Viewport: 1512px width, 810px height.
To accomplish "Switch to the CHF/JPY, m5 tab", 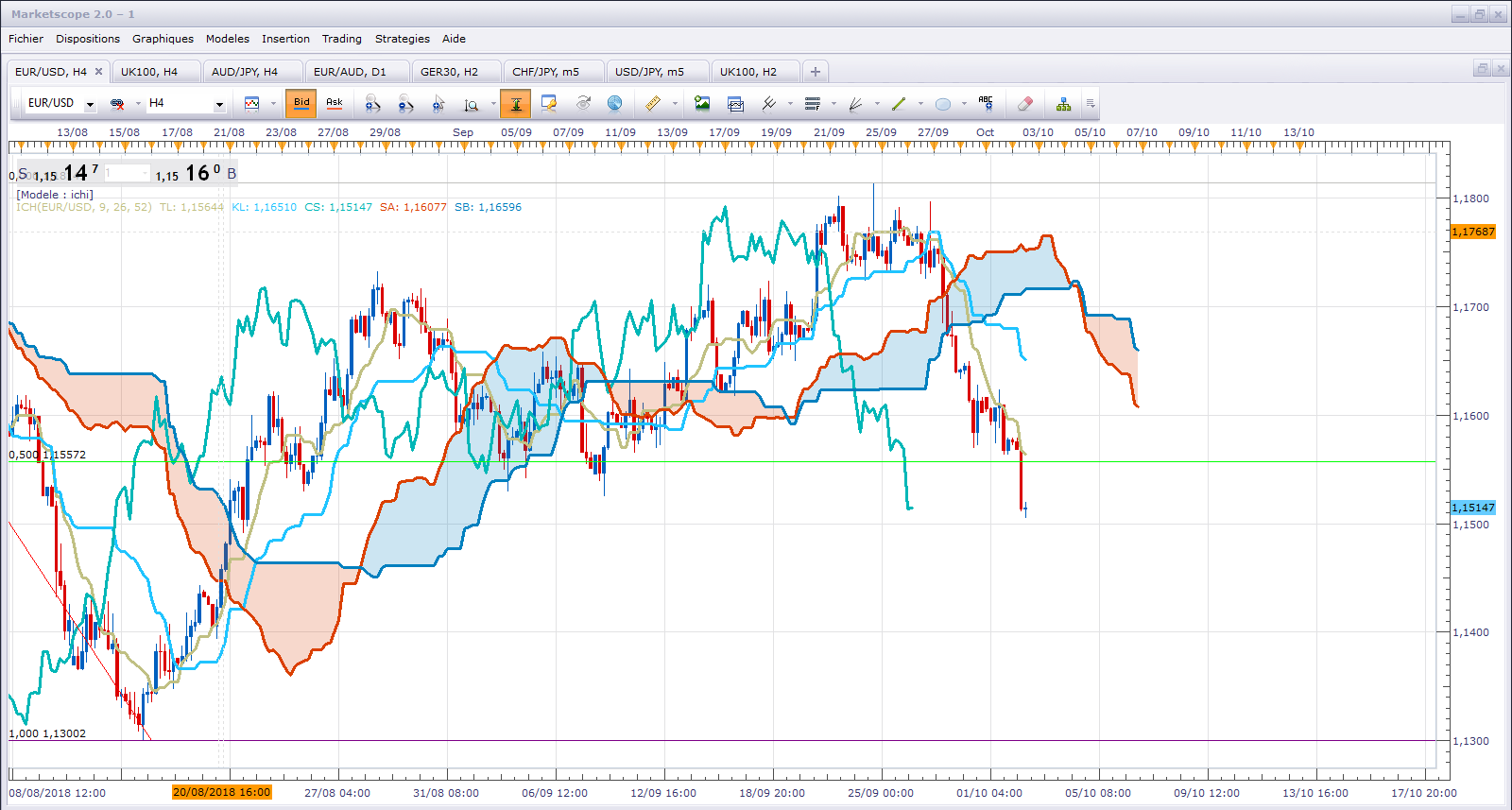I will [555, 72].
